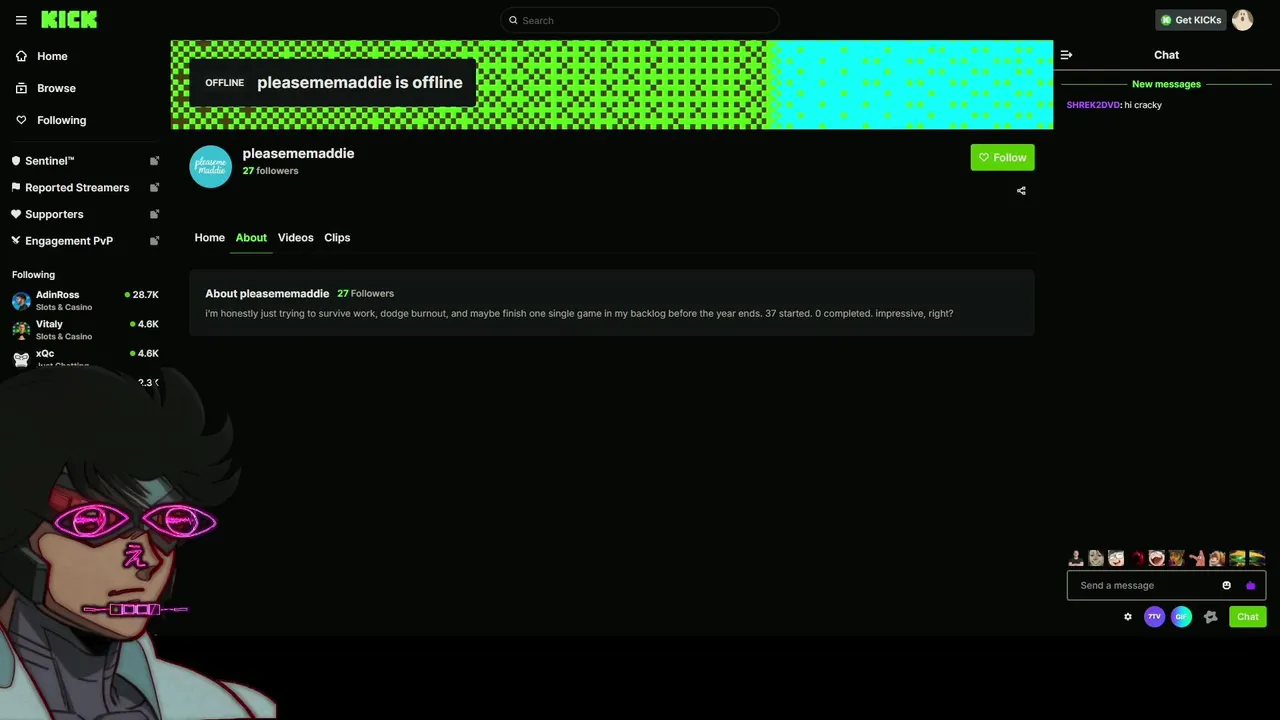1280x720 pixels.
Task: Open the Sentinel external link icon
Action: pyautogui.click(x=154, y=161)
